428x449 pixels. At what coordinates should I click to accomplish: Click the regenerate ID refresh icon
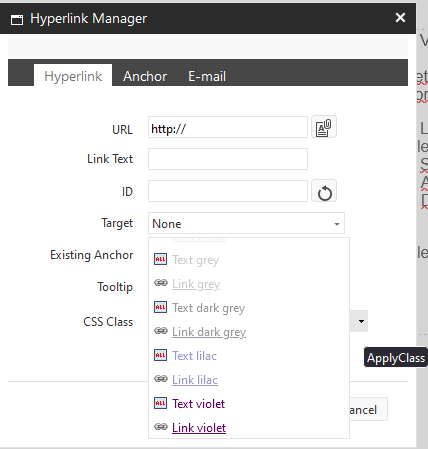324,191
